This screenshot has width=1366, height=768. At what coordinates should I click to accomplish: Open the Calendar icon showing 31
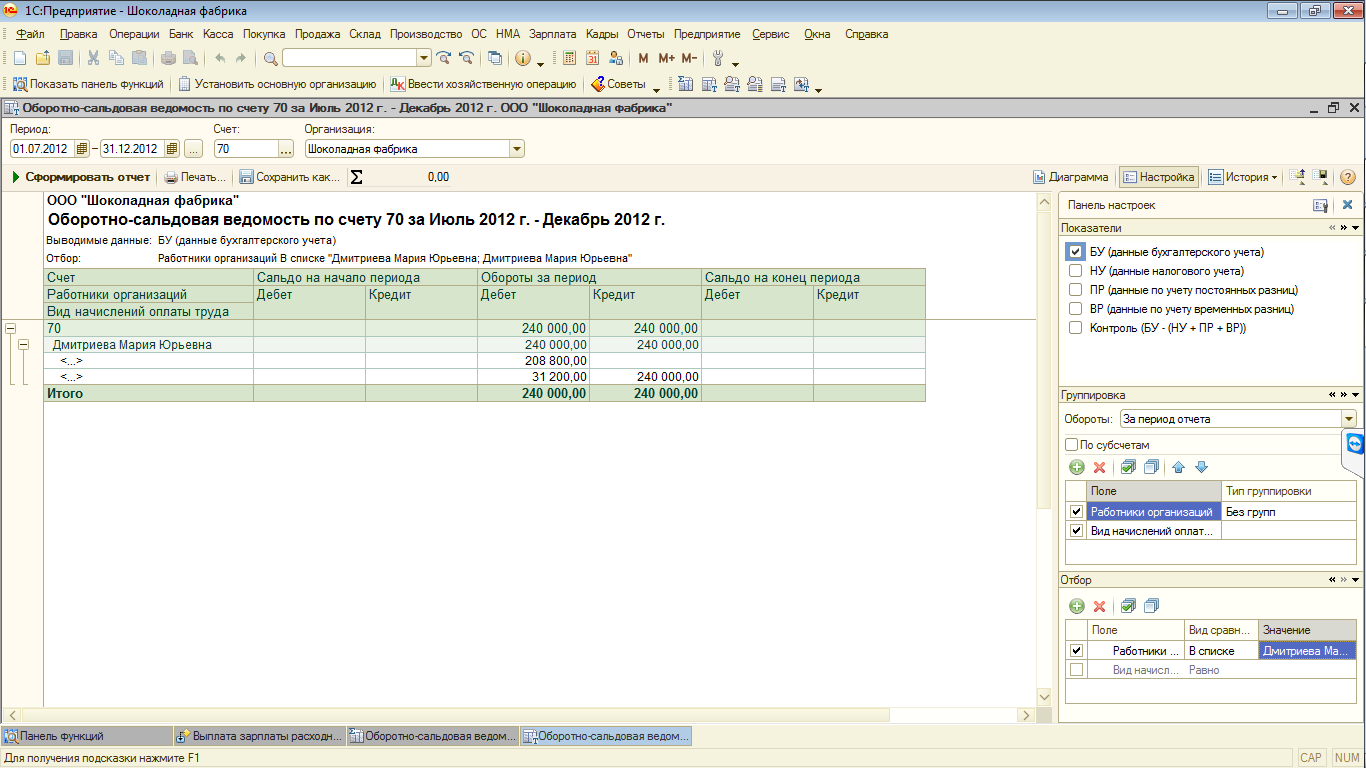coord(593,58)
